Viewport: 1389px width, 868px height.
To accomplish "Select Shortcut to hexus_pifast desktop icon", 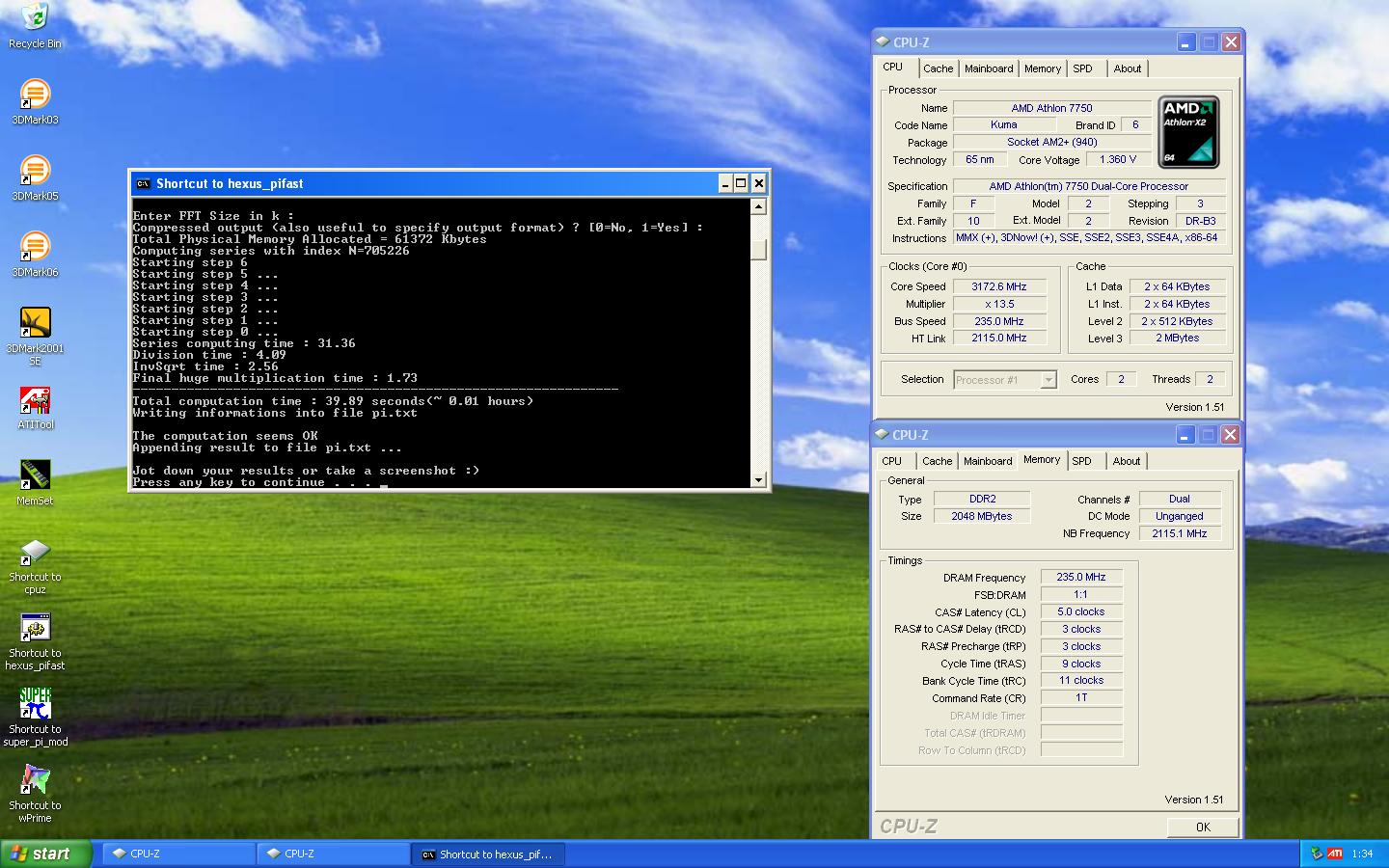I will point(35,642).
